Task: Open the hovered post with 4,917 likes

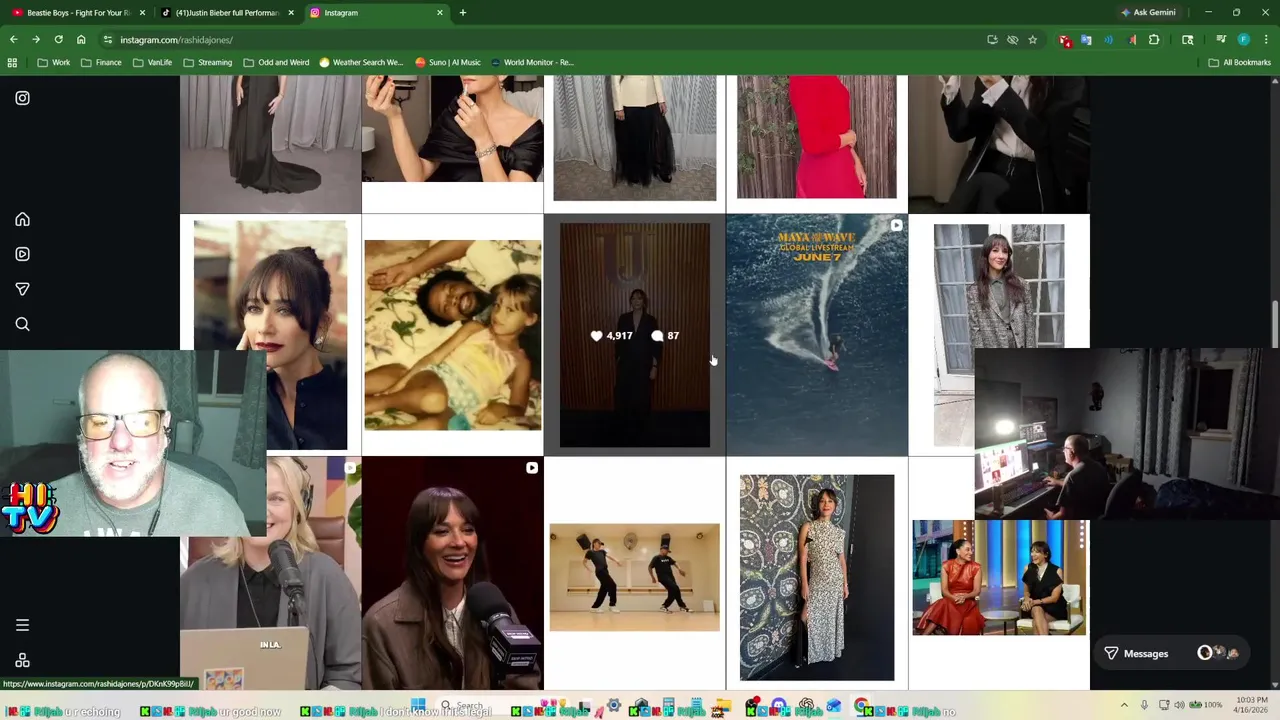Action: click(x=635, y=335)
